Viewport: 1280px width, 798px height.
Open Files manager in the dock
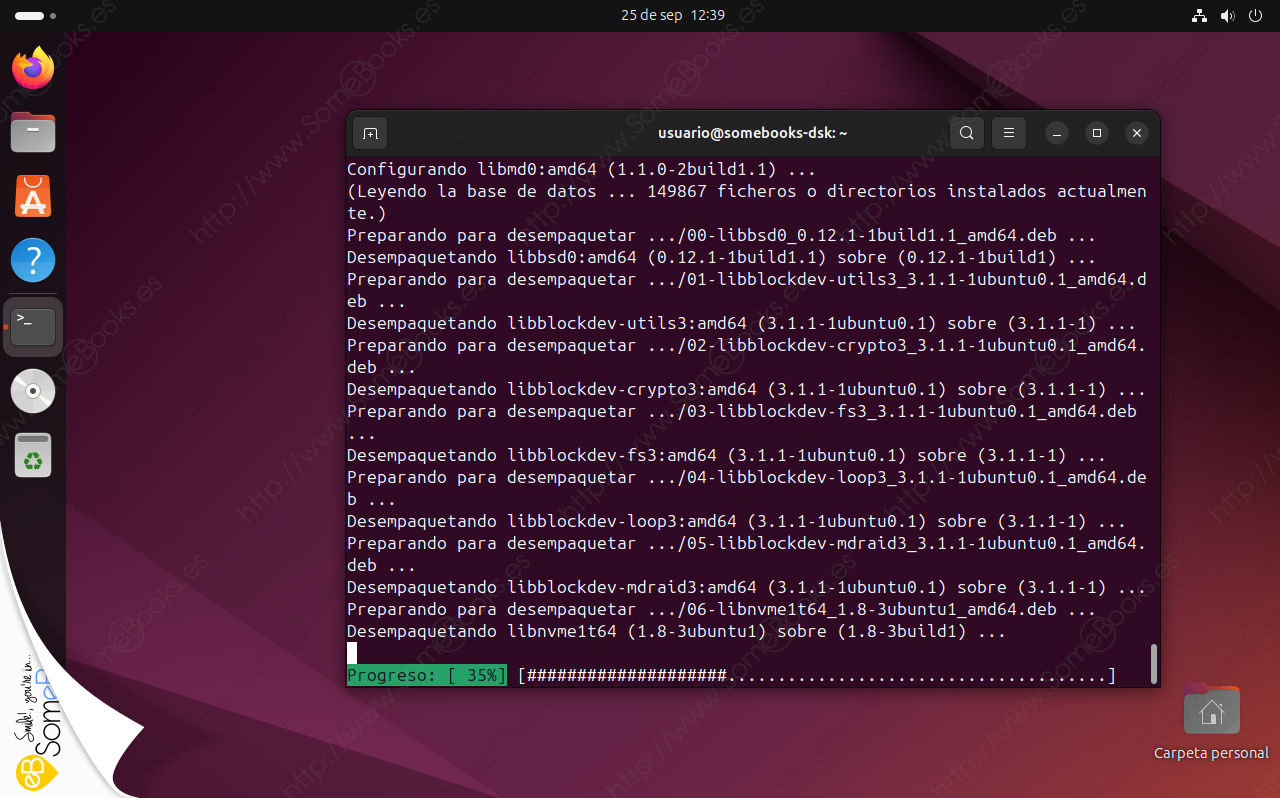[33, 133]
